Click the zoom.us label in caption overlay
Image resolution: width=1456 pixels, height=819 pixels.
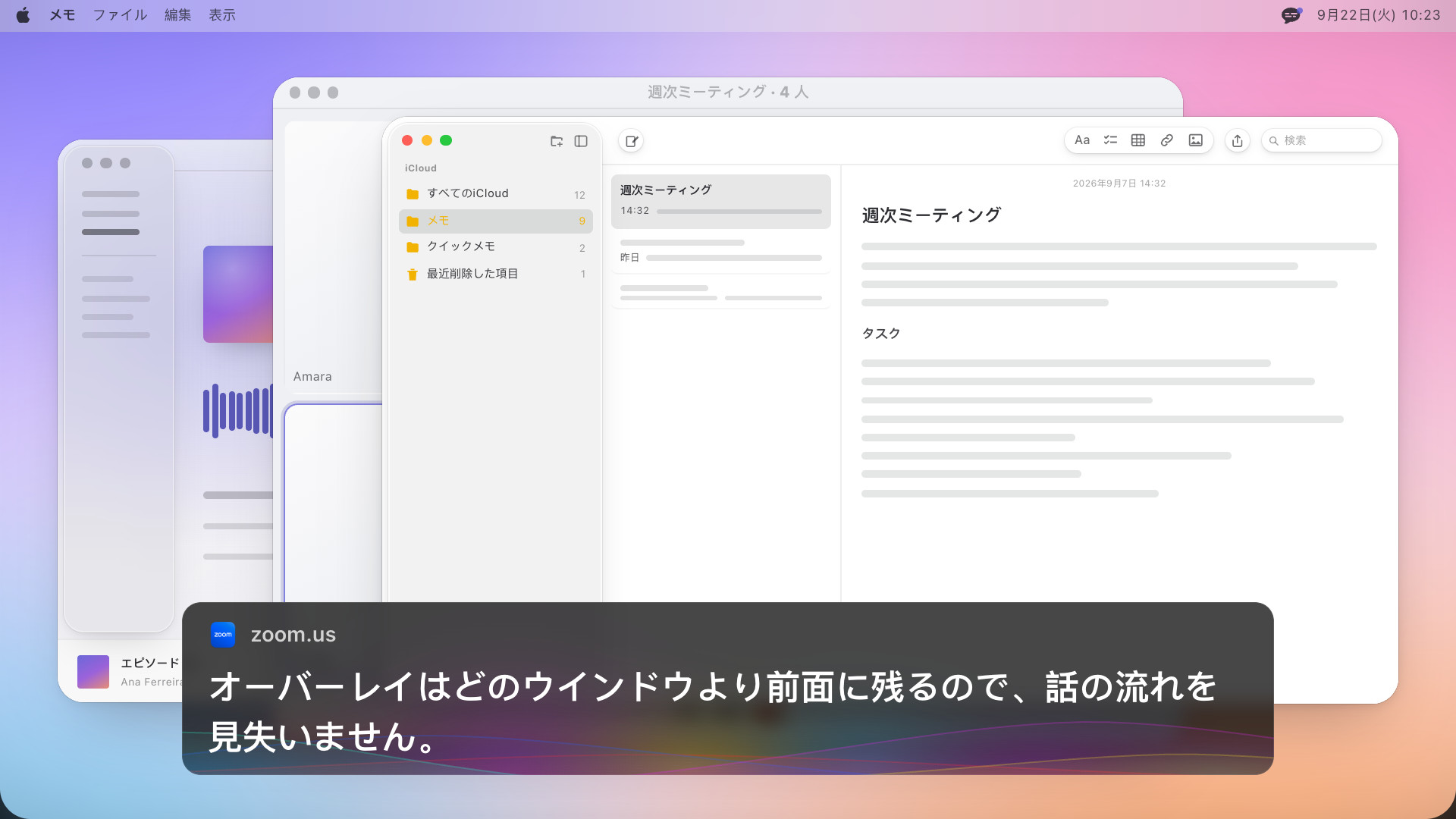click(293, 635)
